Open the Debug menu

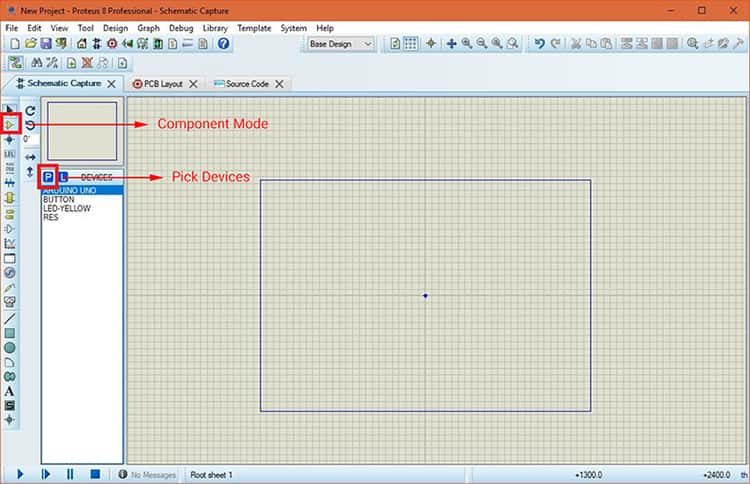point(181,28)
